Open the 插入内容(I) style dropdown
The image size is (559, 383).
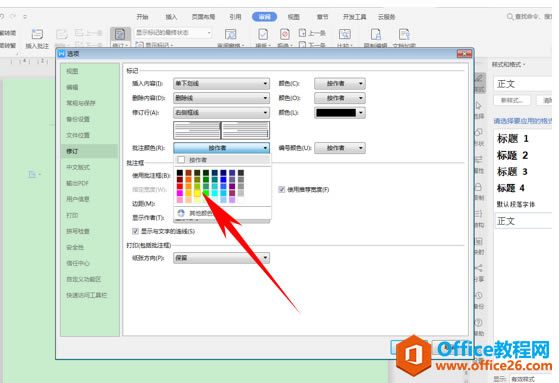[221, 83]
